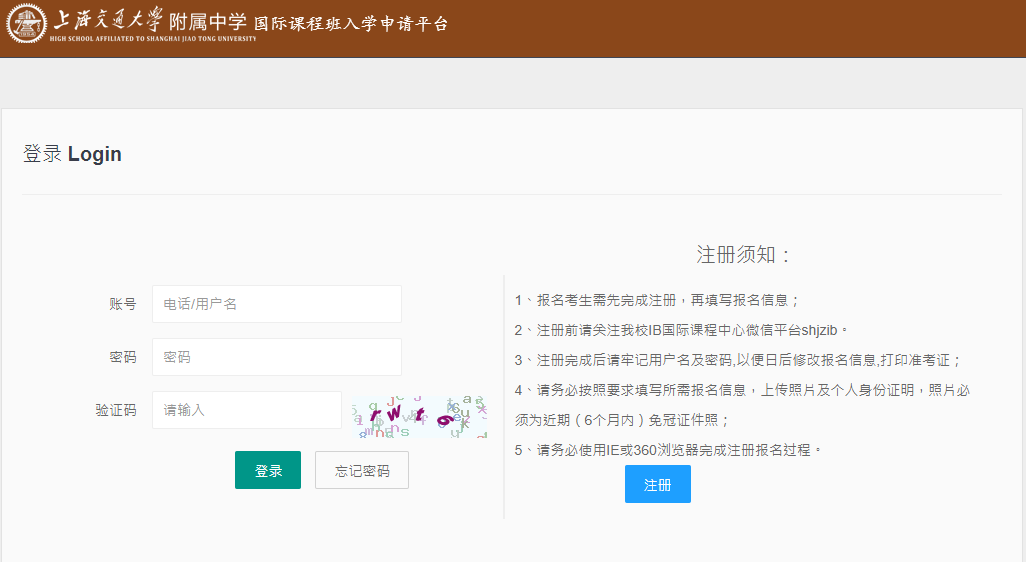Viewport: 1026px width, 562px height.
Task: Click the 上海交通大学 calligraphy title in header
Action: point(108,20)
